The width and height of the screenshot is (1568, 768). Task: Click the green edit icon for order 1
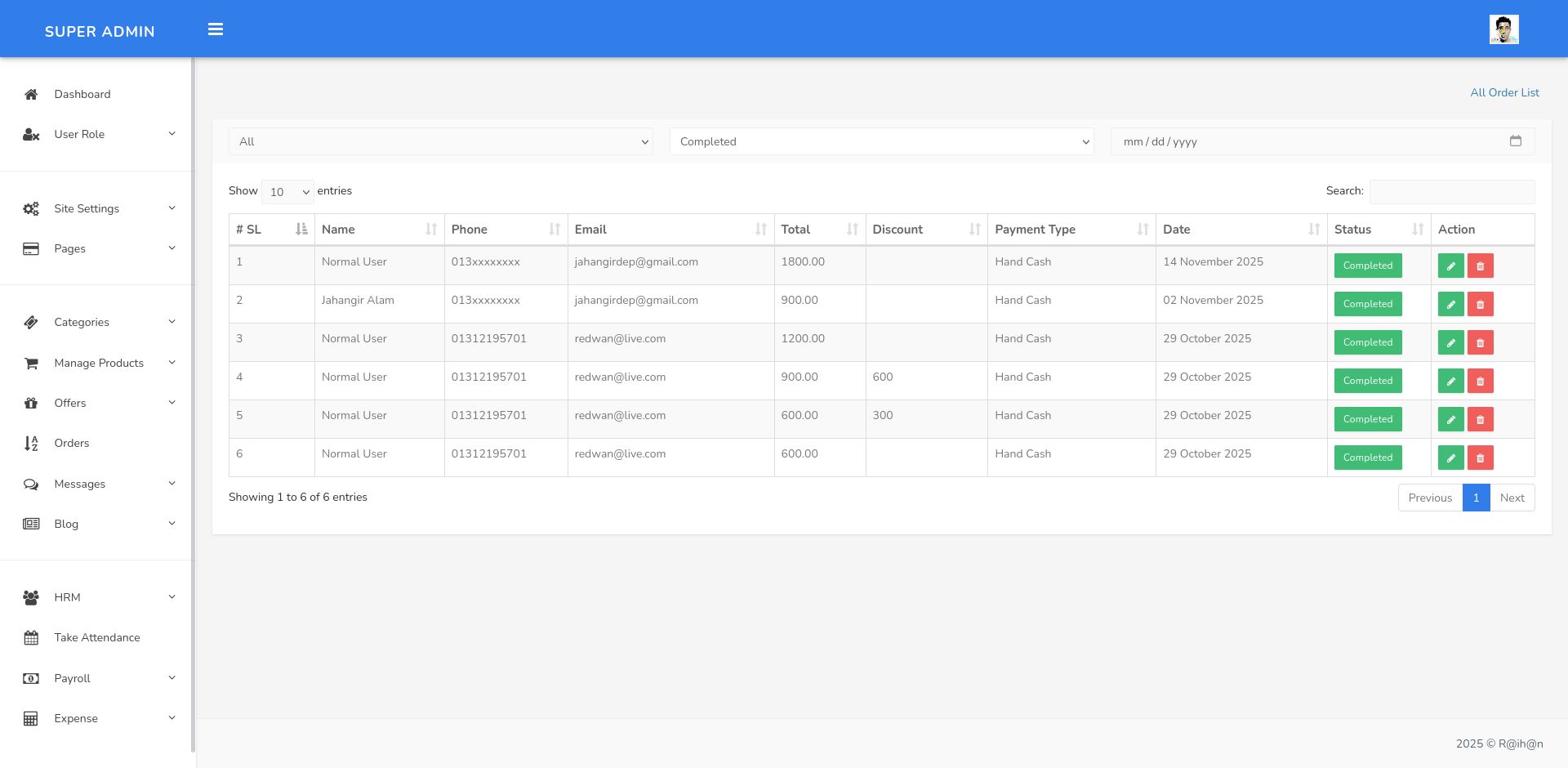click(1450, 266)
